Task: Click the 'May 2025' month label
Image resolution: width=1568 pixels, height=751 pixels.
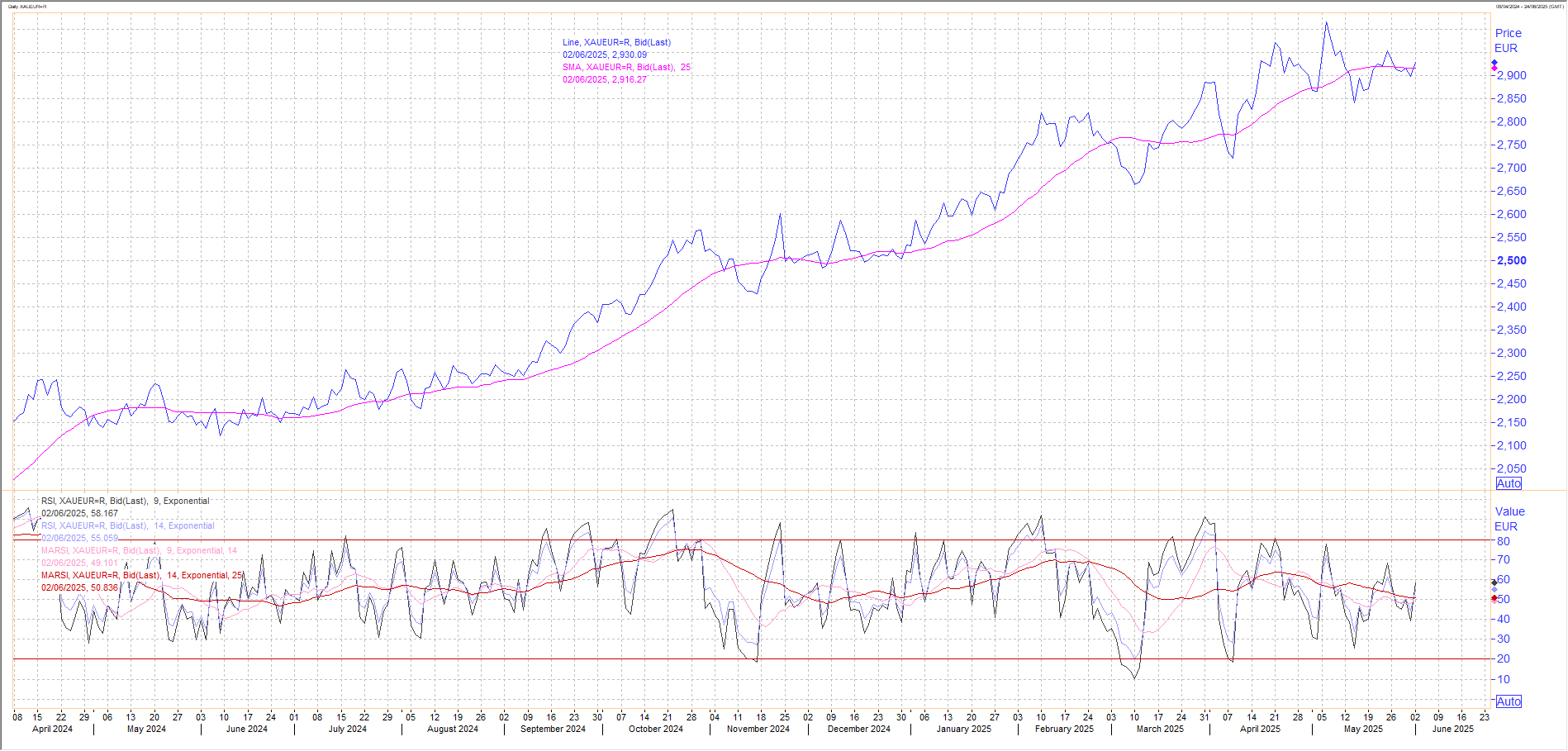Action: click(1363, 729)
